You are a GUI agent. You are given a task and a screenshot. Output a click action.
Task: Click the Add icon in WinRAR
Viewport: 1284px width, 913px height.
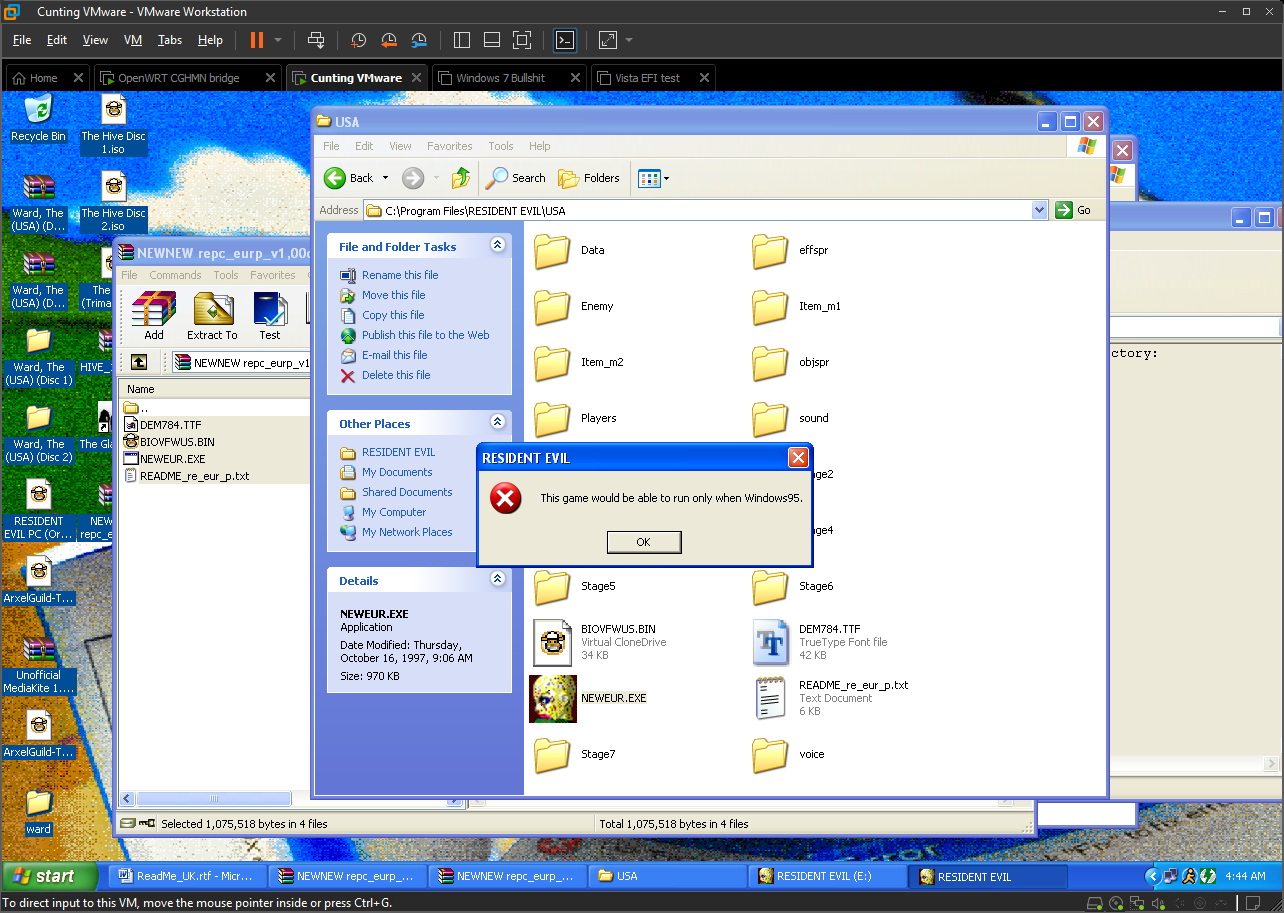click(x=154, y=316)
